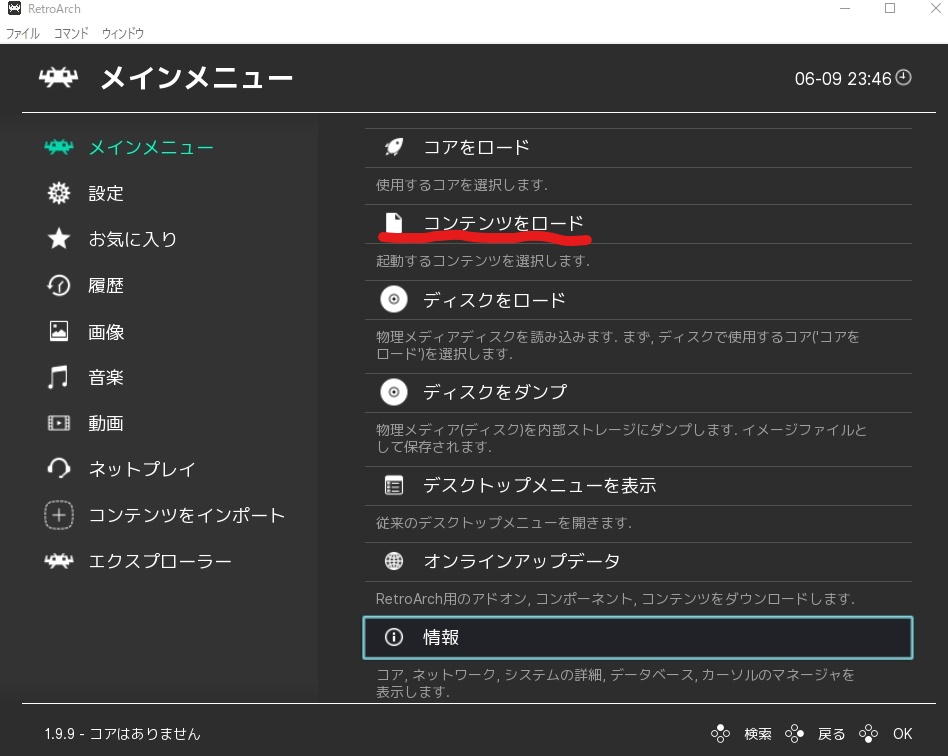This screenshot has width=948, height=756.
Task: Open the コマンド menu
Action: click(x=71, y=33)
